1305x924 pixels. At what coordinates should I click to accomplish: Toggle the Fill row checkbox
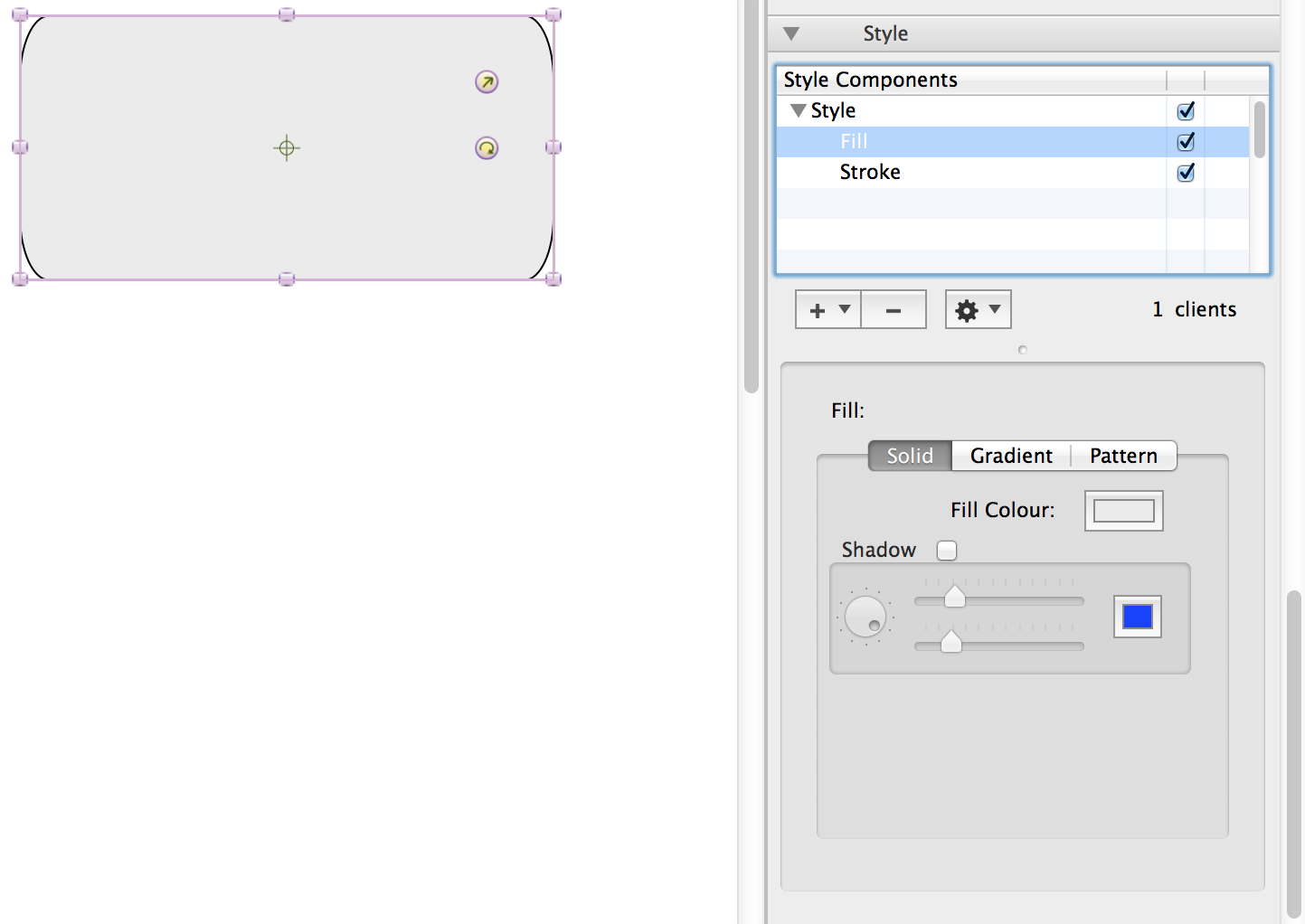[x=1186, y=142]
